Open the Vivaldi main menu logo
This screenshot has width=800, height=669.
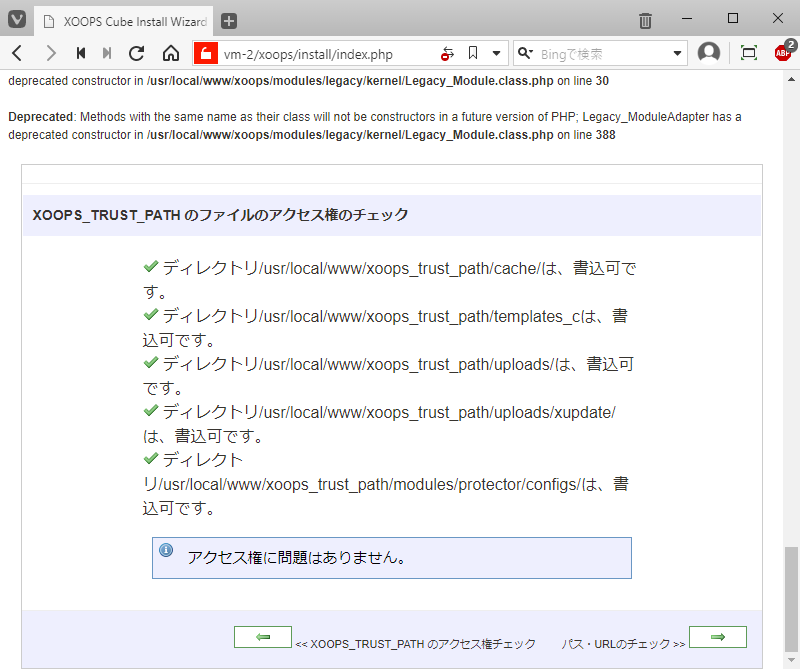click(17, 20)
